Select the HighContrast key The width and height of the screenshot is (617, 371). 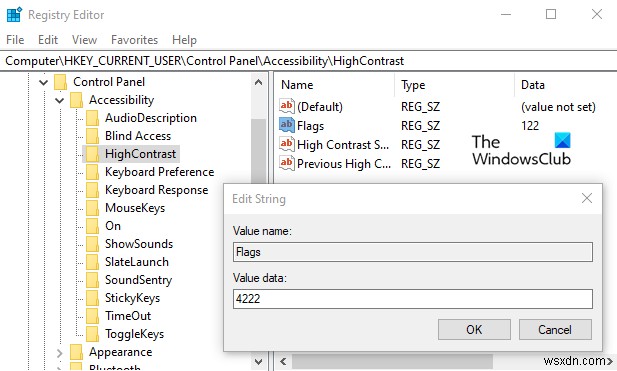tap(140, 154)
